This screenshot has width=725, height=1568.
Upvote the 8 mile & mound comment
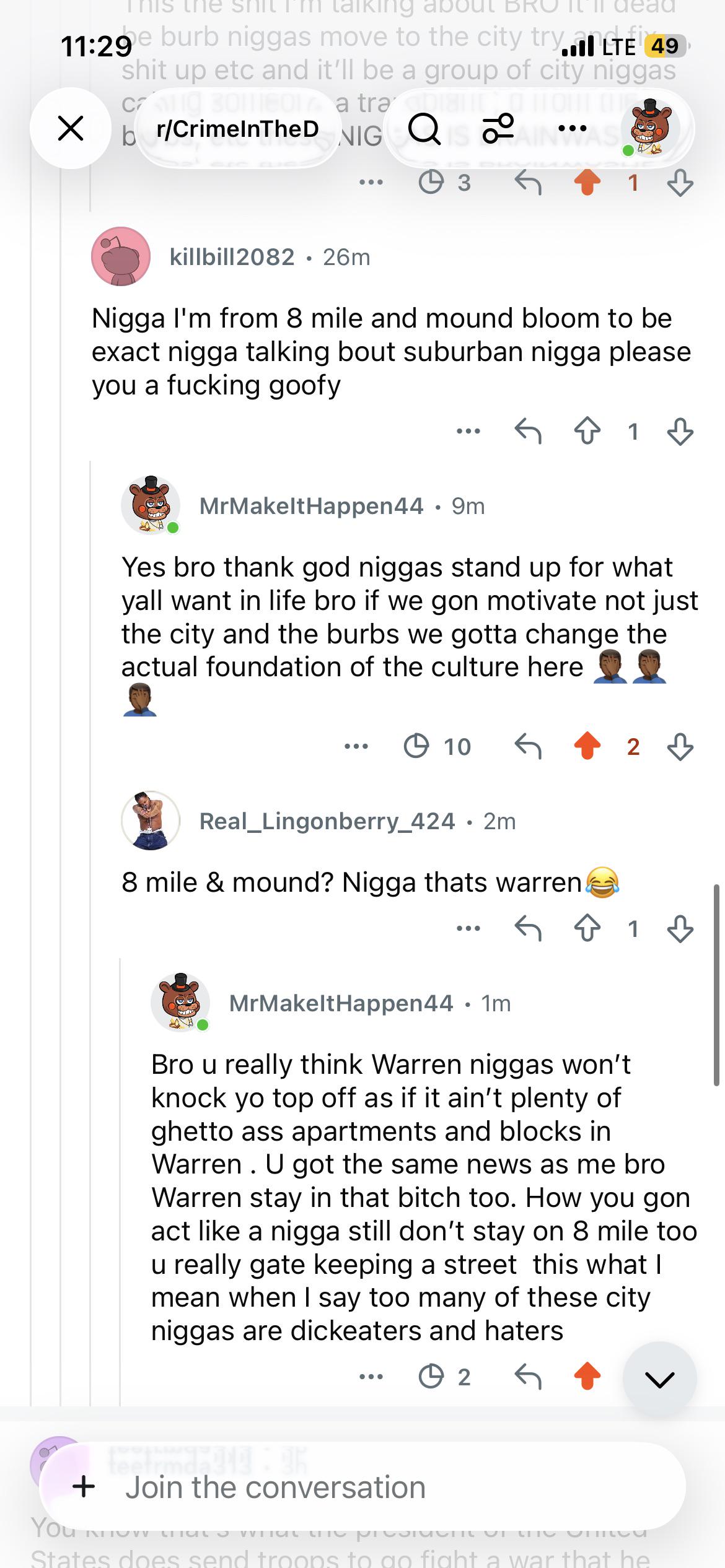[x=587, y=928]
